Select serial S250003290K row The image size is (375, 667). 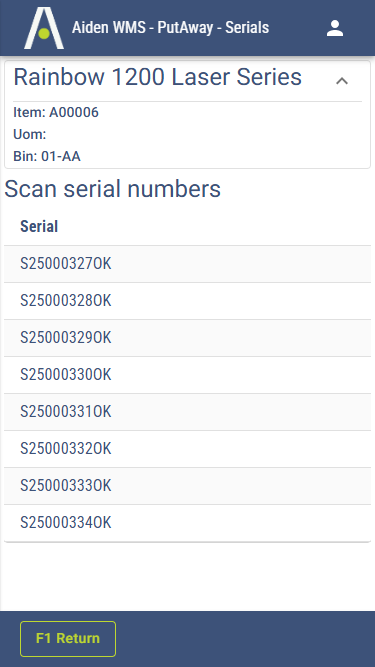[x=188, y=338]
